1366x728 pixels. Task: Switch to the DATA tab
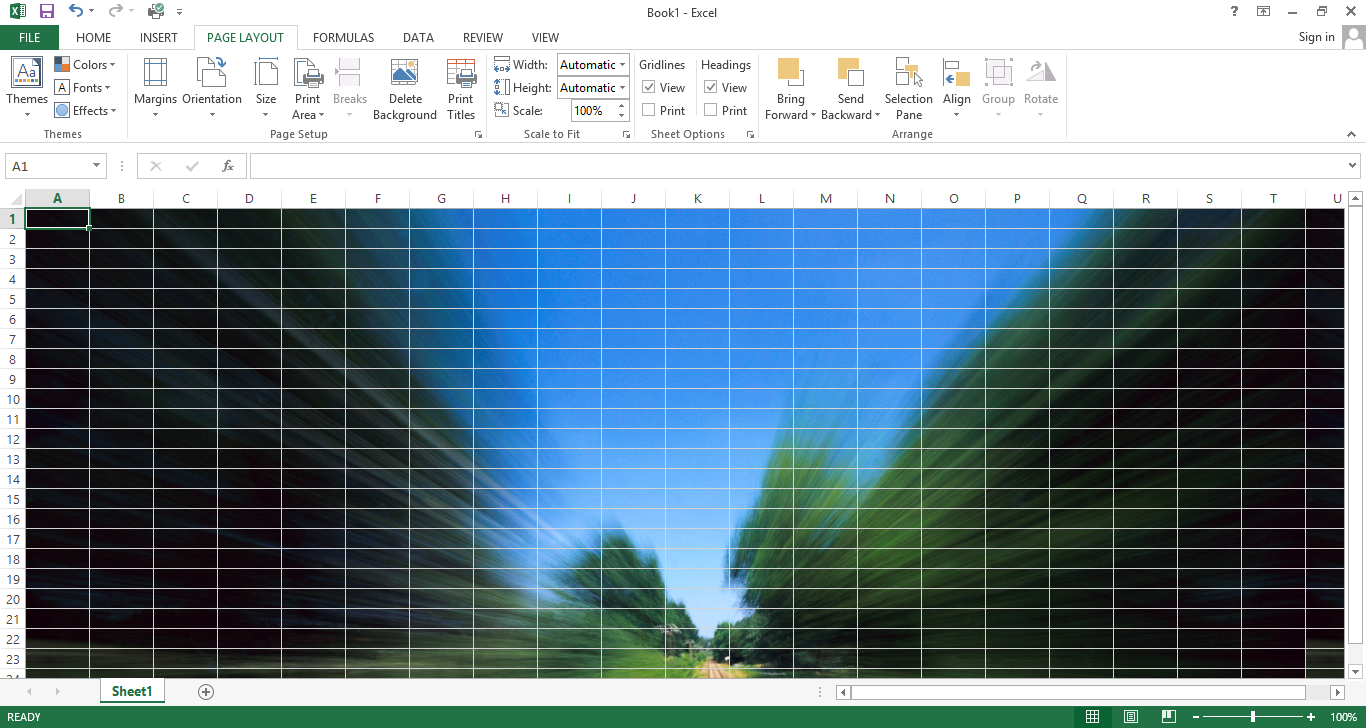pyautogui.click(x=418, y=38)
